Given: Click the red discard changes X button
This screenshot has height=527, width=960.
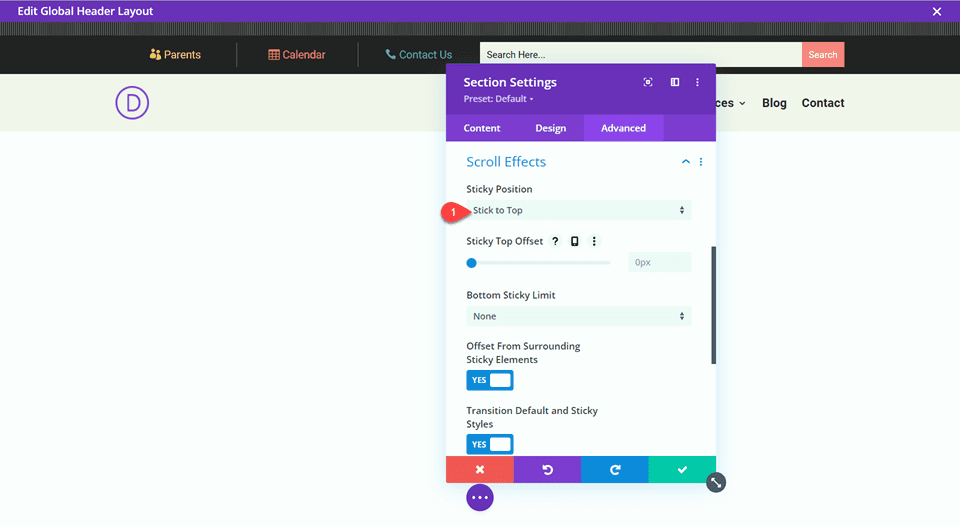Looking at the screenshot, I should [480, 469].
